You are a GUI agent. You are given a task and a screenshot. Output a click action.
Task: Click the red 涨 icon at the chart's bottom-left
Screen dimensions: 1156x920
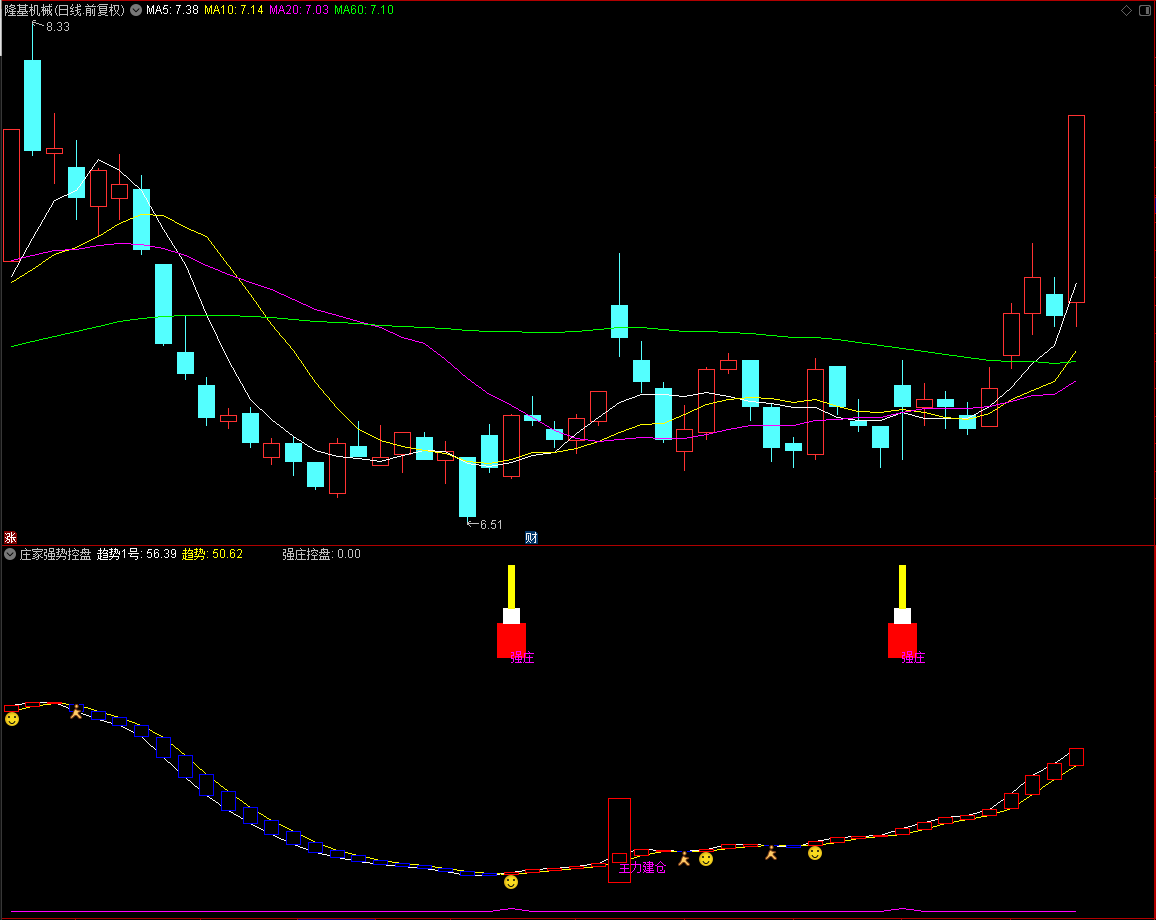(10, 537)
